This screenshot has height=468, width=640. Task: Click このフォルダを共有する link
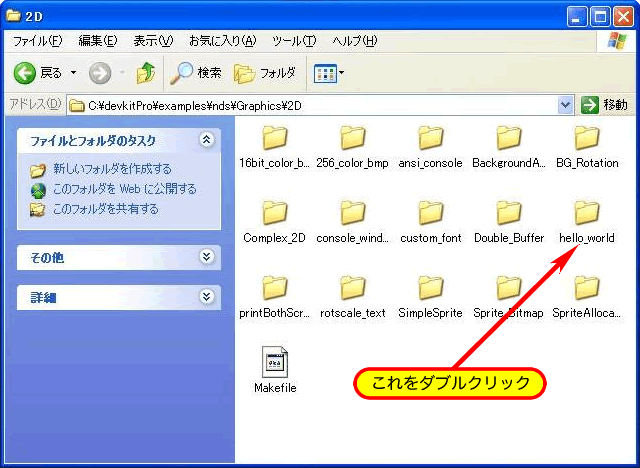point(105,209)
